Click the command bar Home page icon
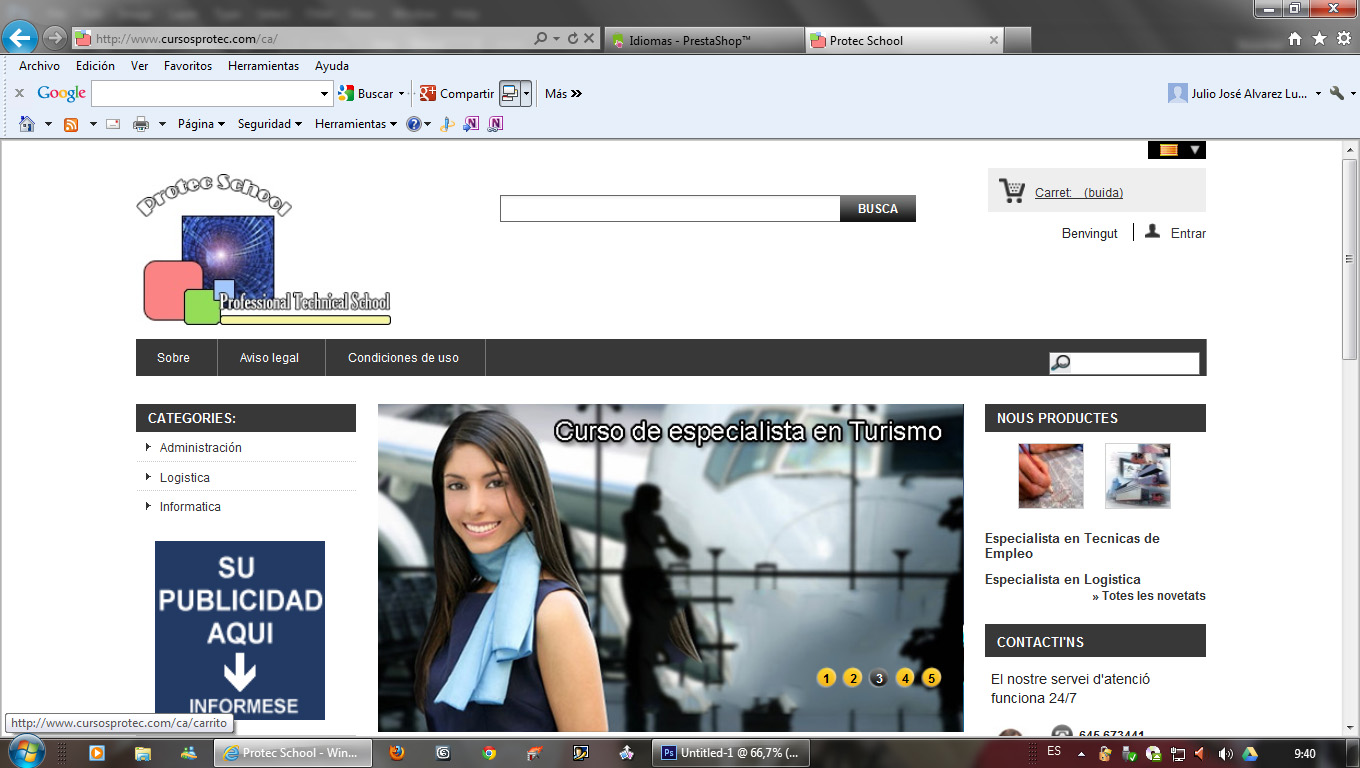1360x768 pixels. click(x=27, y=124)
